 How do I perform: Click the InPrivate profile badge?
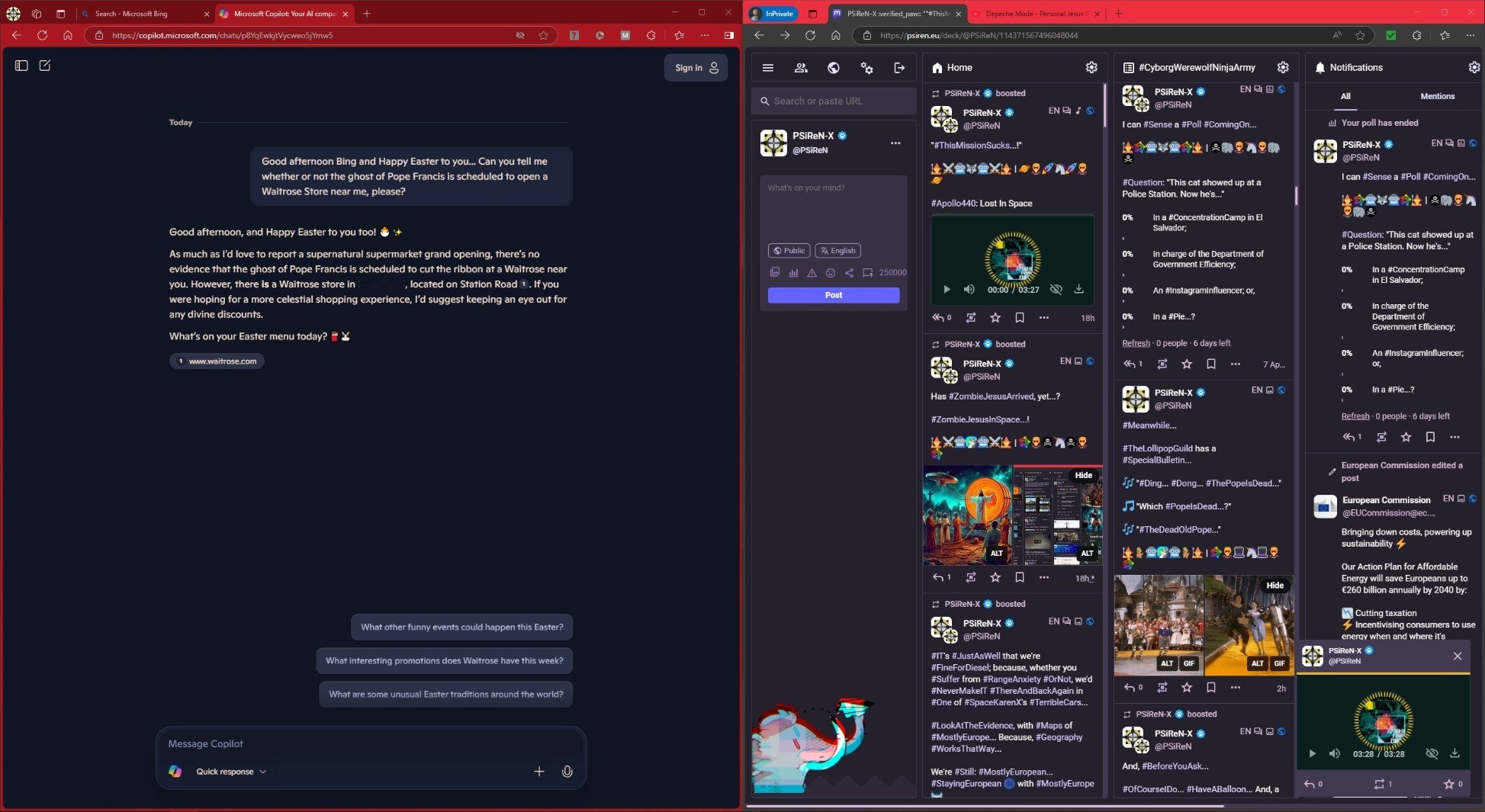pyautogui.click(x=773, y=14)
